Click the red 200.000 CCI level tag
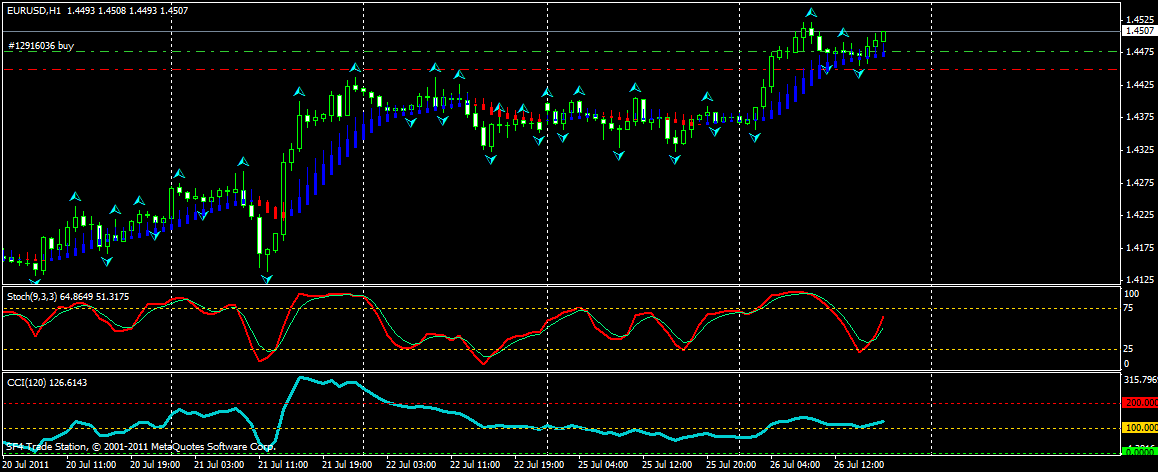 1139,403
